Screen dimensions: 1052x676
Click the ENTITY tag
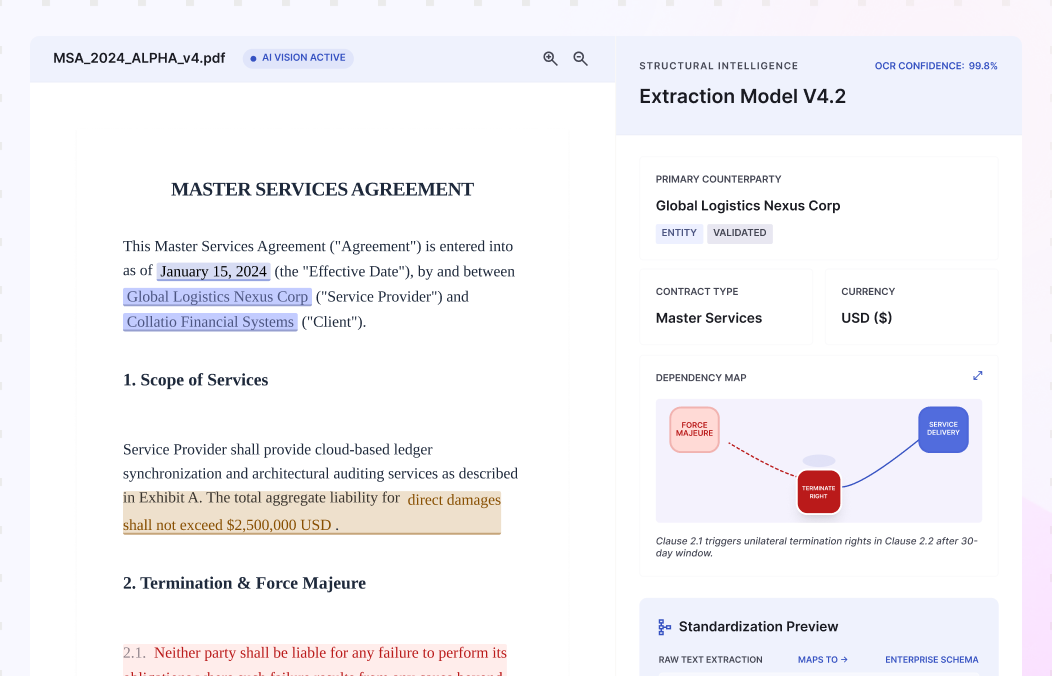[x=679, y=233]
